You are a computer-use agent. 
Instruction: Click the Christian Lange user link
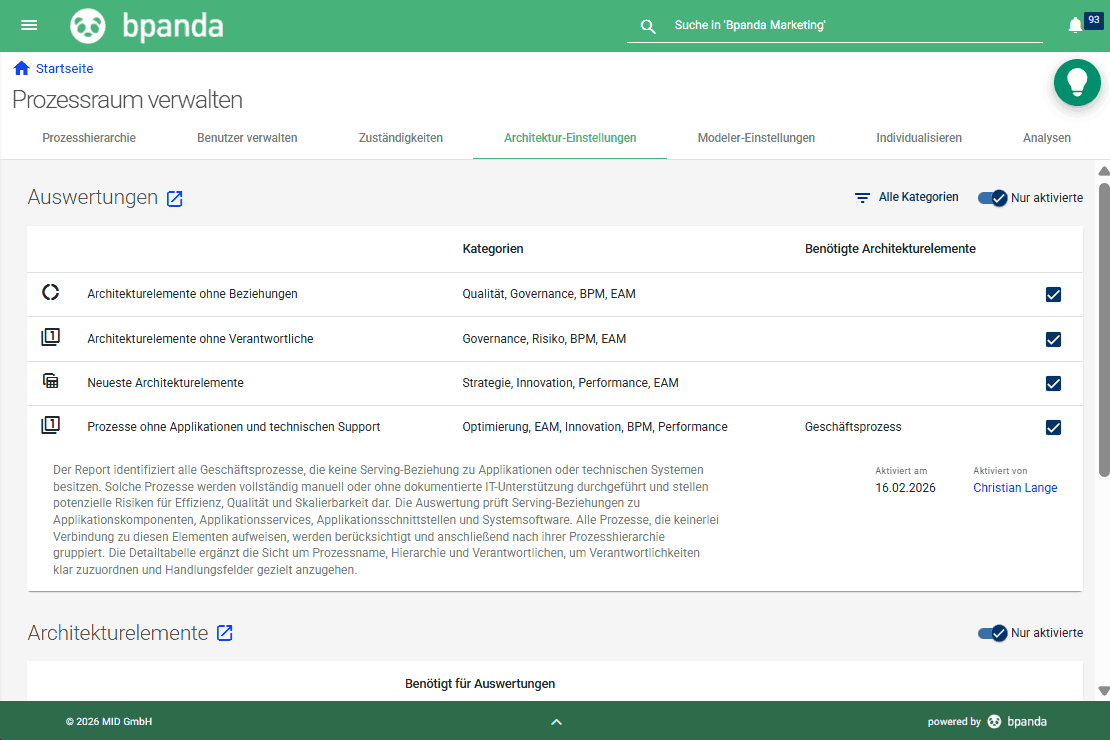tap(1015, 488)
